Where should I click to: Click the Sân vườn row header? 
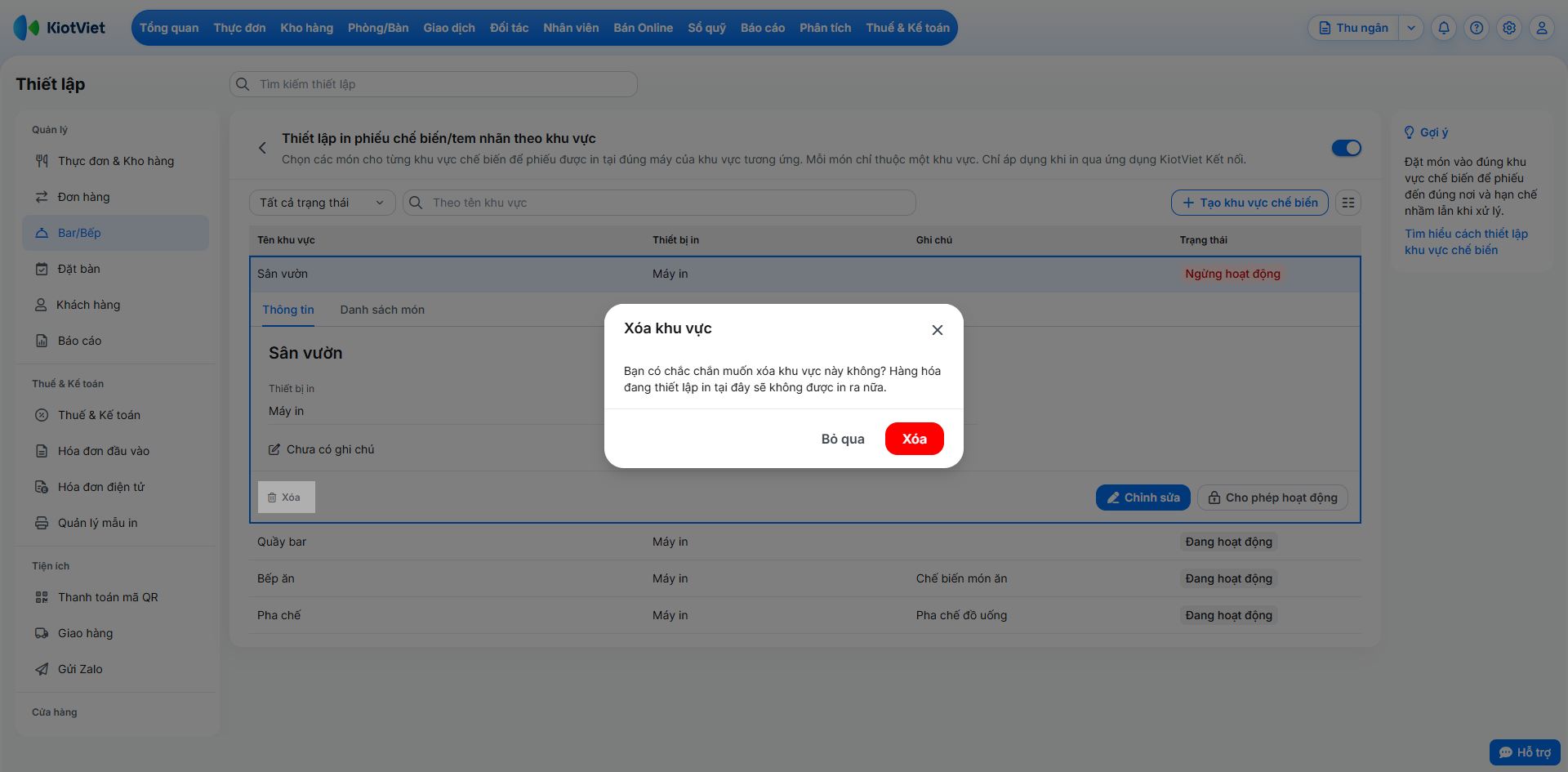click(805, 274)
